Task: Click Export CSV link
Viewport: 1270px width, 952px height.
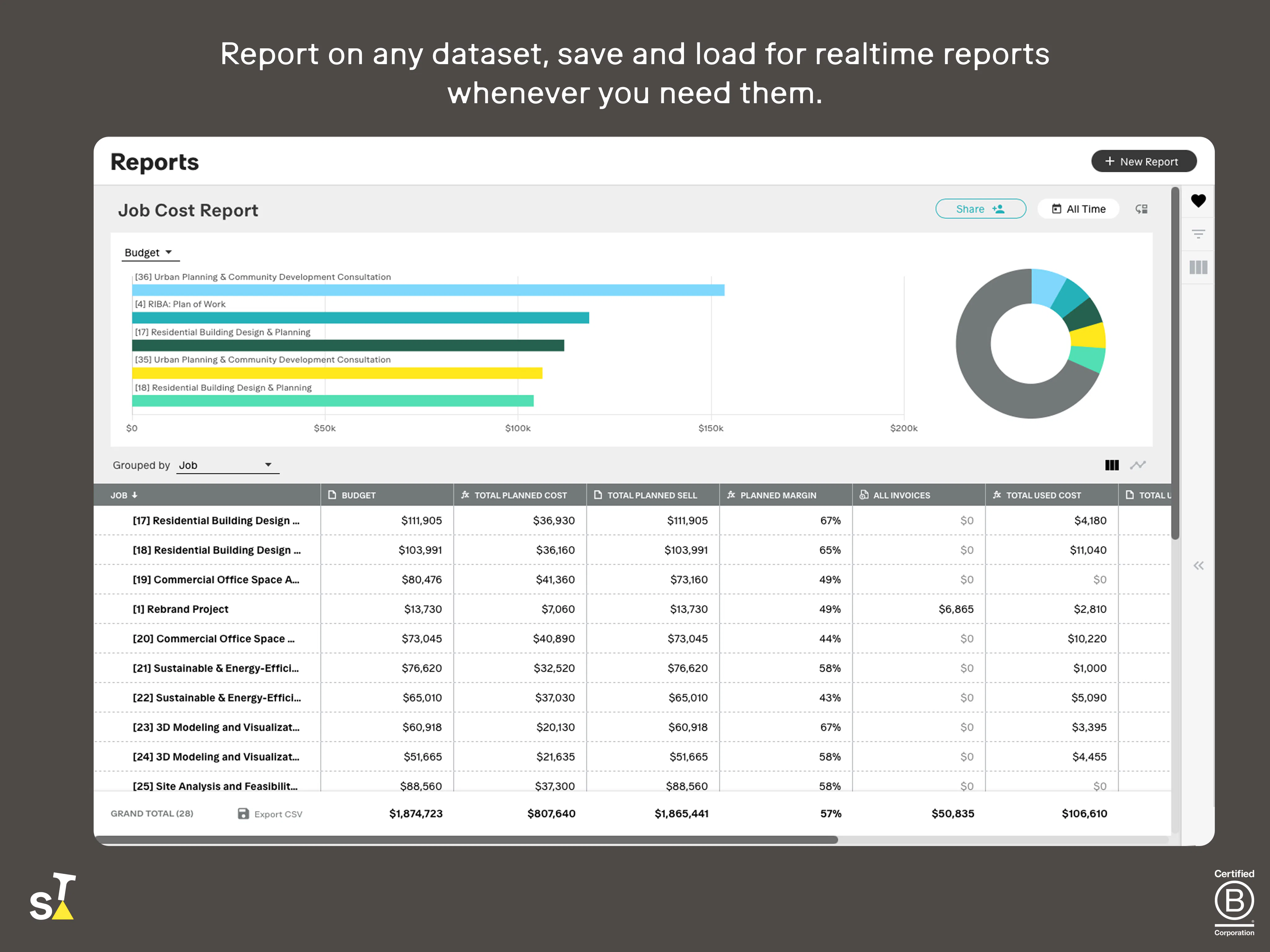Action: pyautogui.click(x=278, y=814)
